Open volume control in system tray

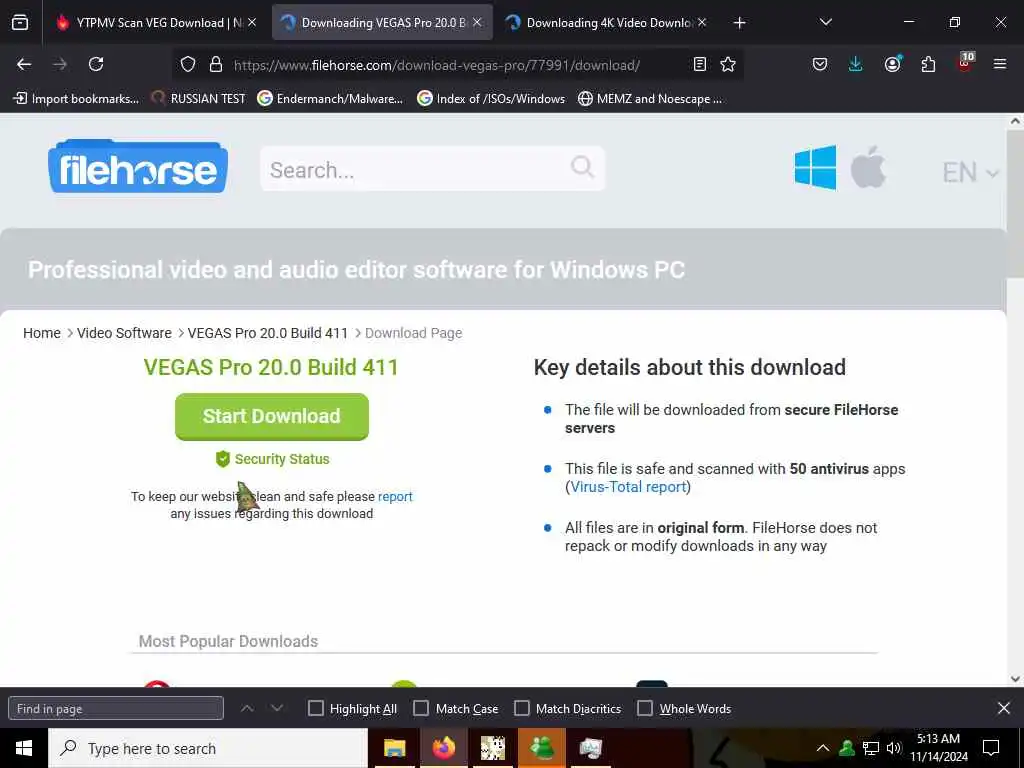pyautogui.click(x=893, y=748)
